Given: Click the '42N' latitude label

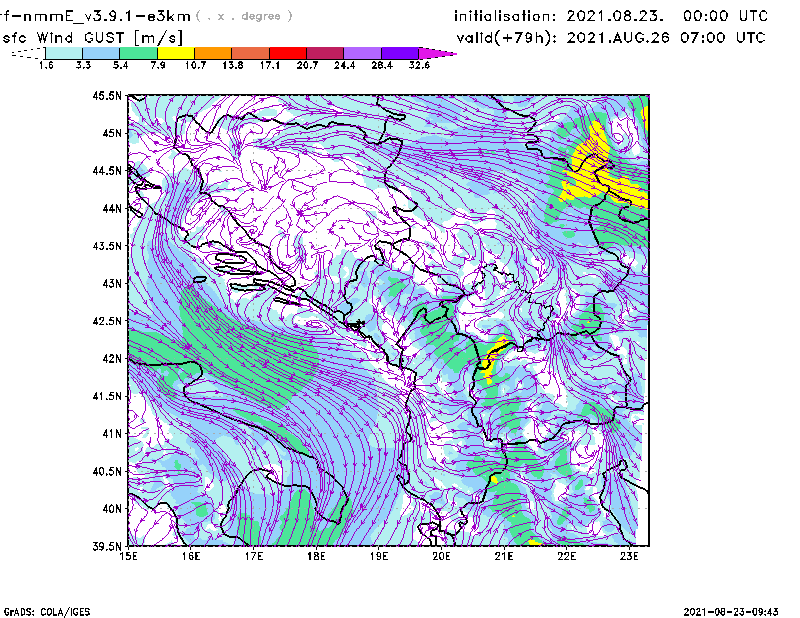Looking at the screenshot, I should click(x=112, y=359).
